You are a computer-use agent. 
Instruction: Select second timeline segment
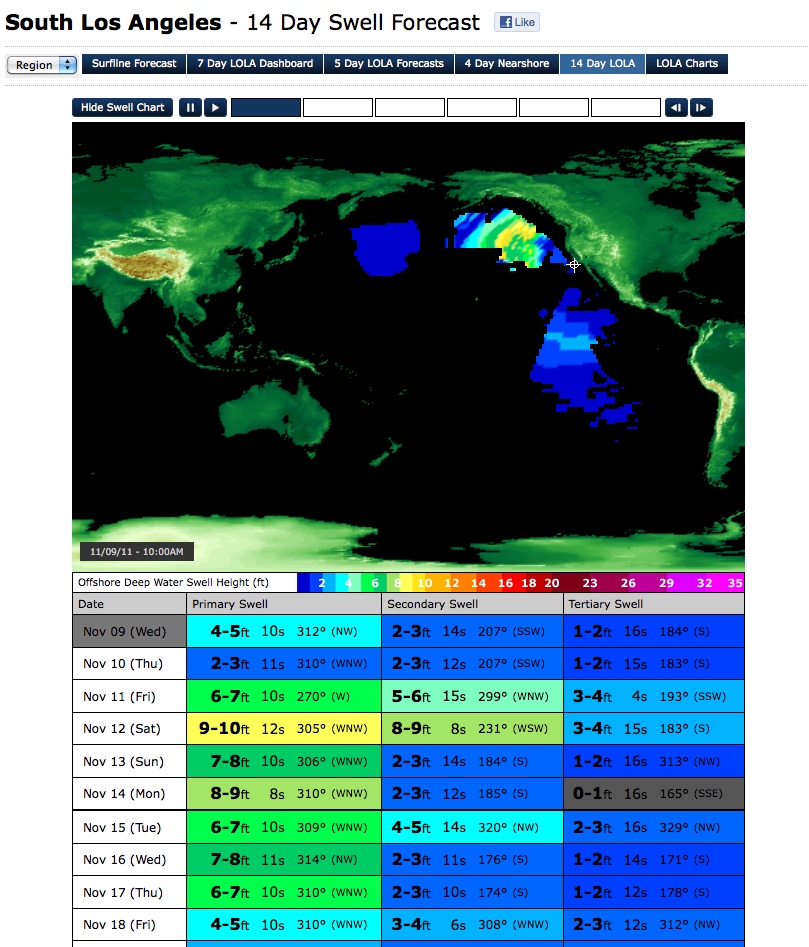(x=337, y=108)
